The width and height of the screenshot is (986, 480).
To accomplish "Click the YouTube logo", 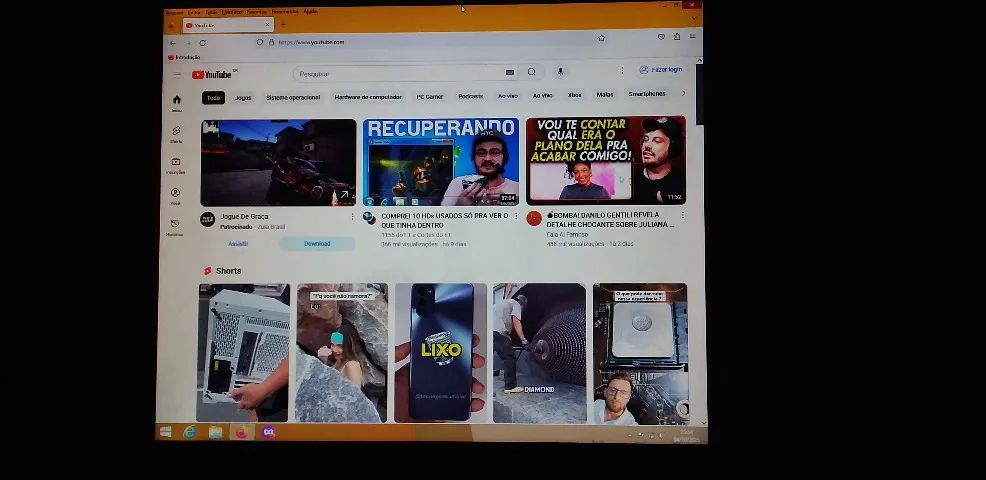I will [214, 74].
